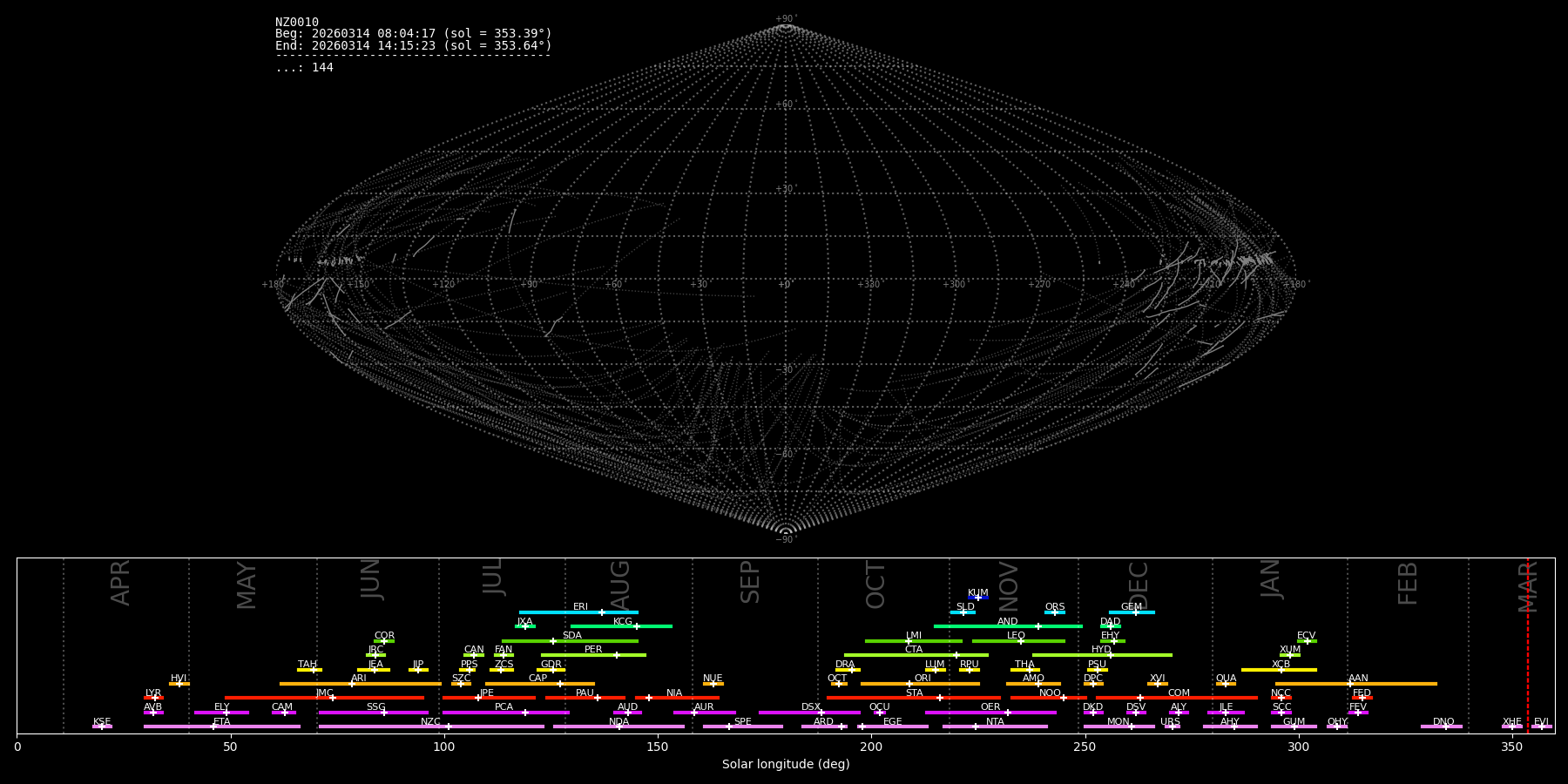Select the ORS shower label

pyautogui.click(x=1055, y=607)
